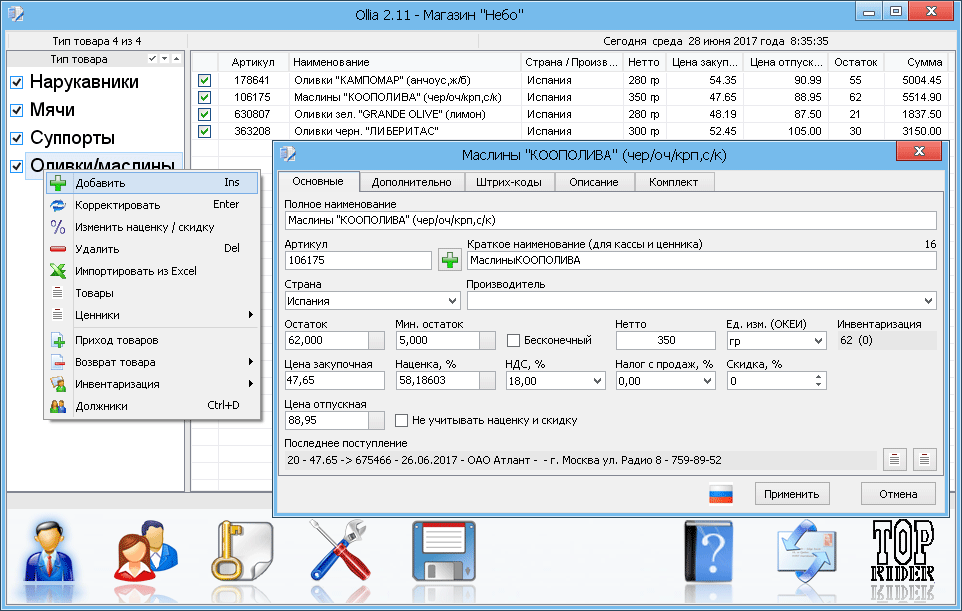Image resolution: width=962 pixels, height=611 pixels.
Task: Click the Полное наименование input field
Action: [x=610, y=220]
